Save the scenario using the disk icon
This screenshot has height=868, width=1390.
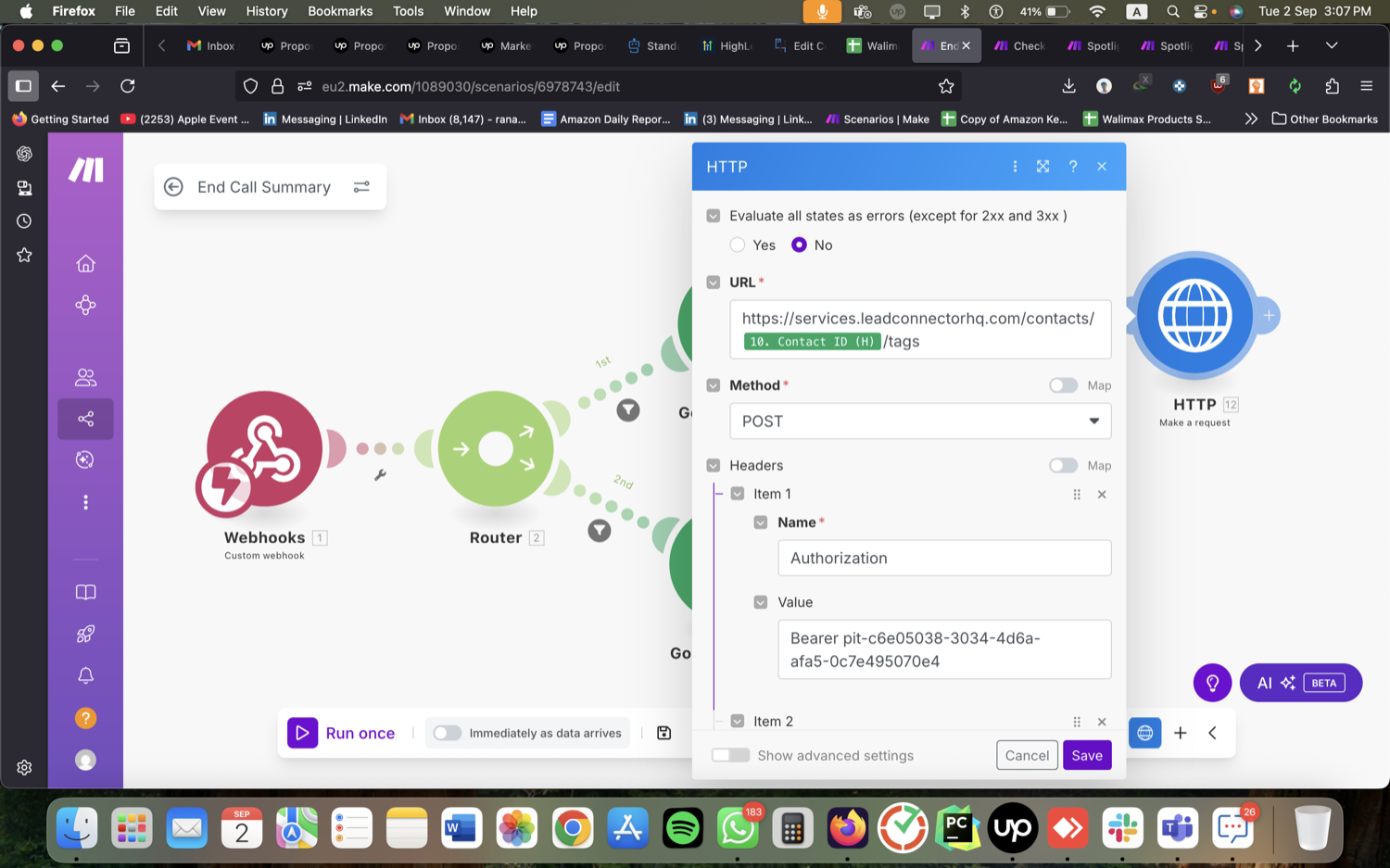664,733
